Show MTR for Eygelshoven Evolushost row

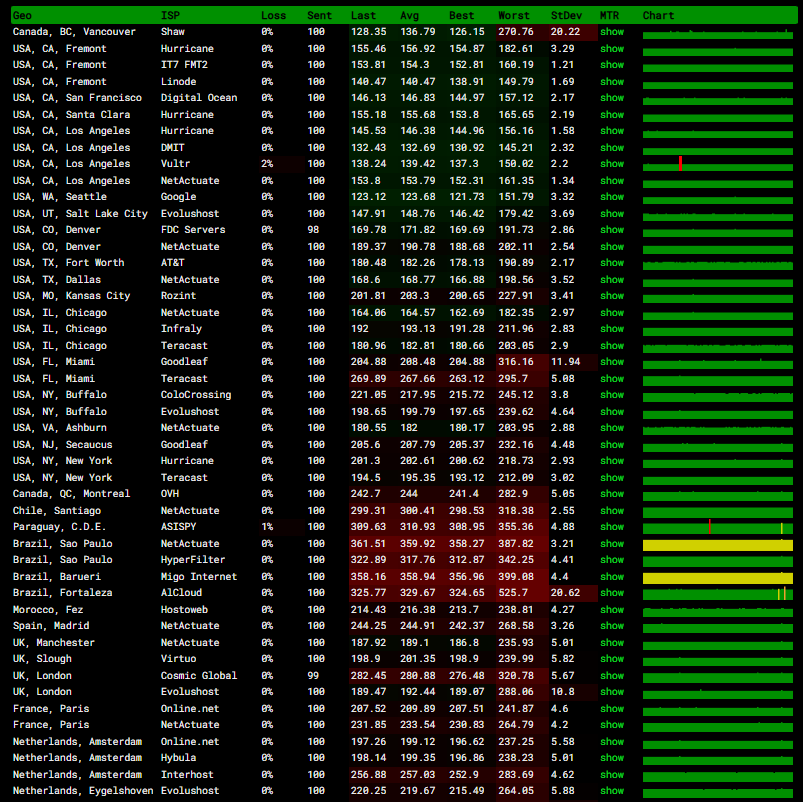611,791
